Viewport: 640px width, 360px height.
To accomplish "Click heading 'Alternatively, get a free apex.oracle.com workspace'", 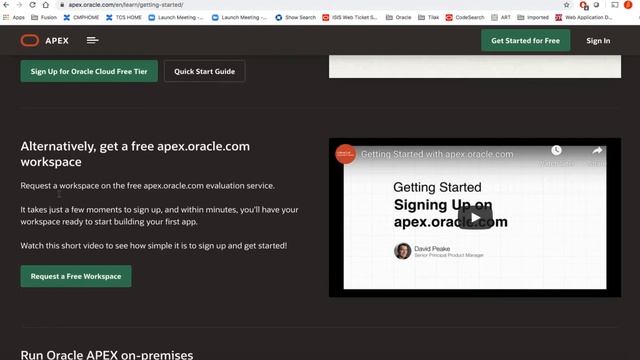I will point(135,154).
